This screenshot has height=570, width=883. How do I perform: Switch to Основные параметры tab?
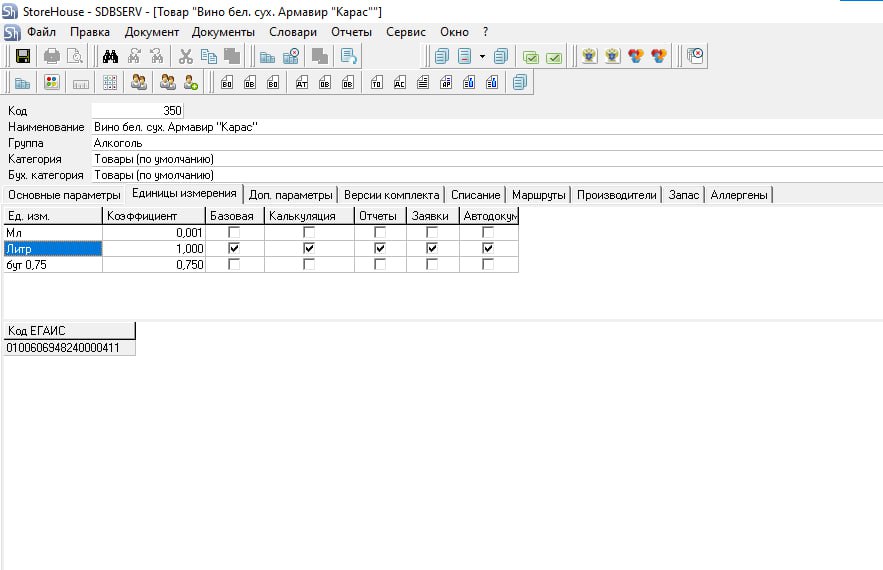point(64,195)
